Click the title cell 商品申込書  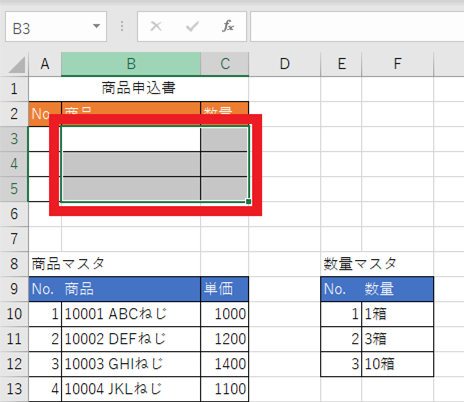(x=138, y=89)
